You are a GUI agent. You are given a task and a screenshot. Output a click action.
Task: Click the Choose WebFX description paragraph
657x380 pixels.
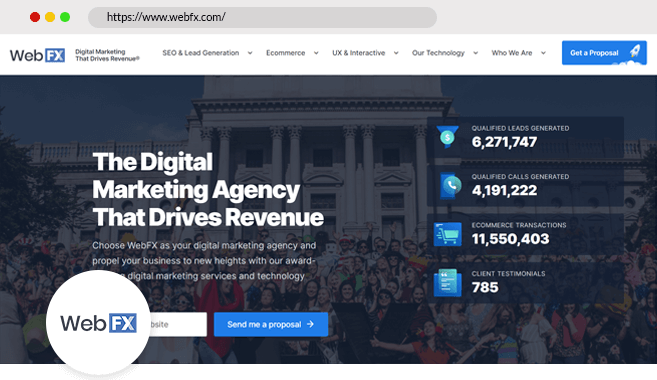coord(204,261)
